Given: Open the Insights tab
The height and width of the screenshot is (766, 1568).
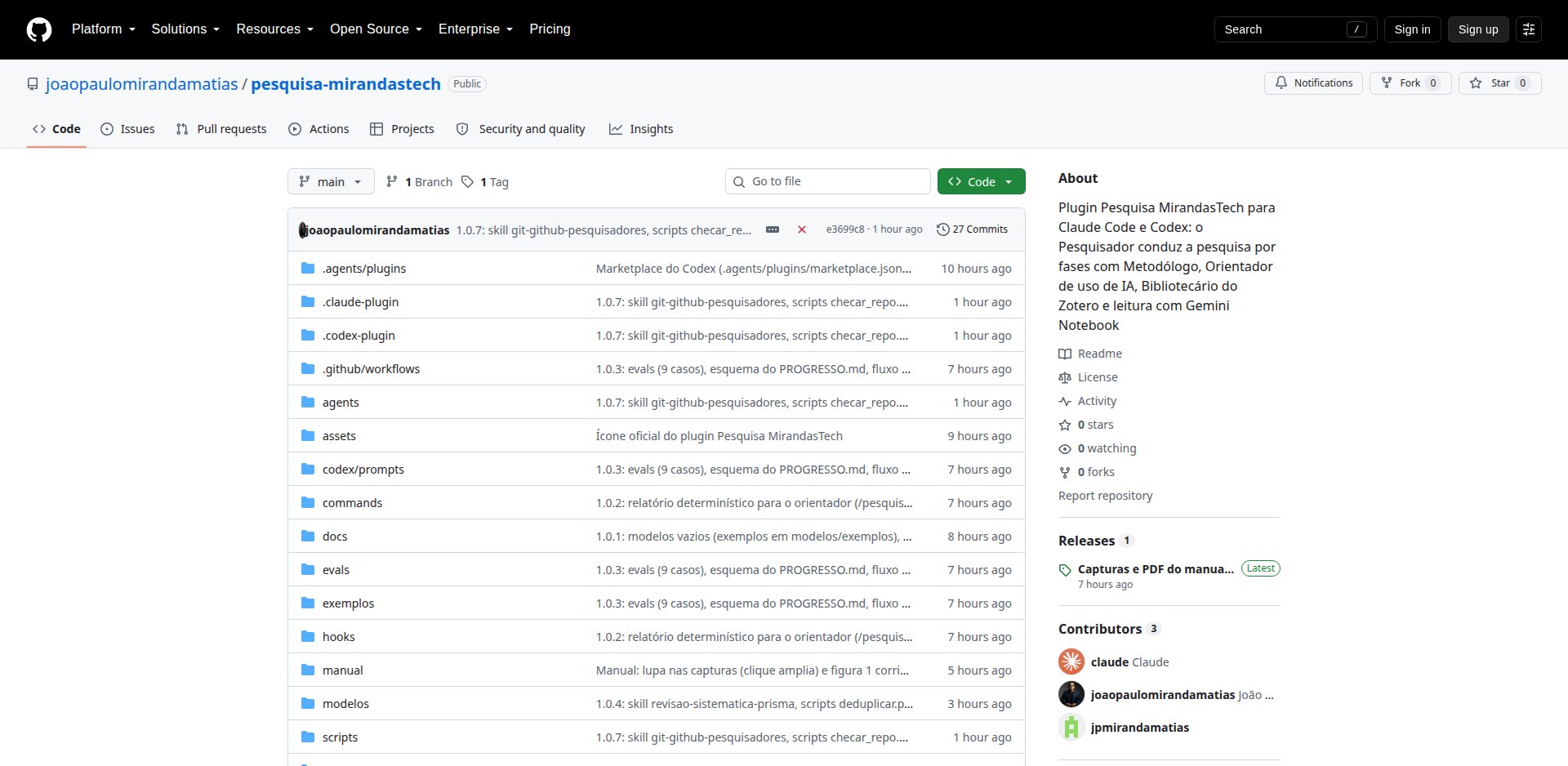Looking at the screenshot, I should pyautogui.click(x=641, y=129).
